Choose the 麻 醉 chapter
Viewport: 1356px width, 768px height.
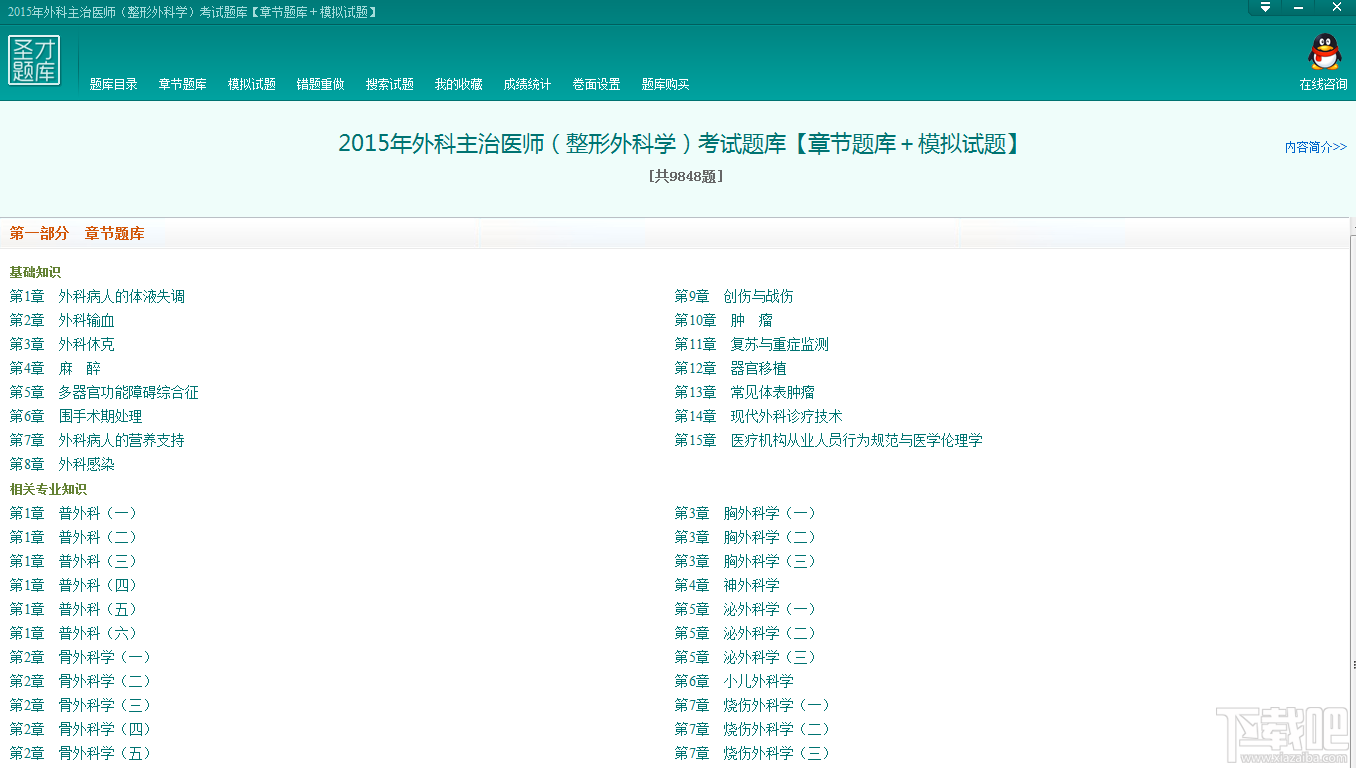click(55, 368)
